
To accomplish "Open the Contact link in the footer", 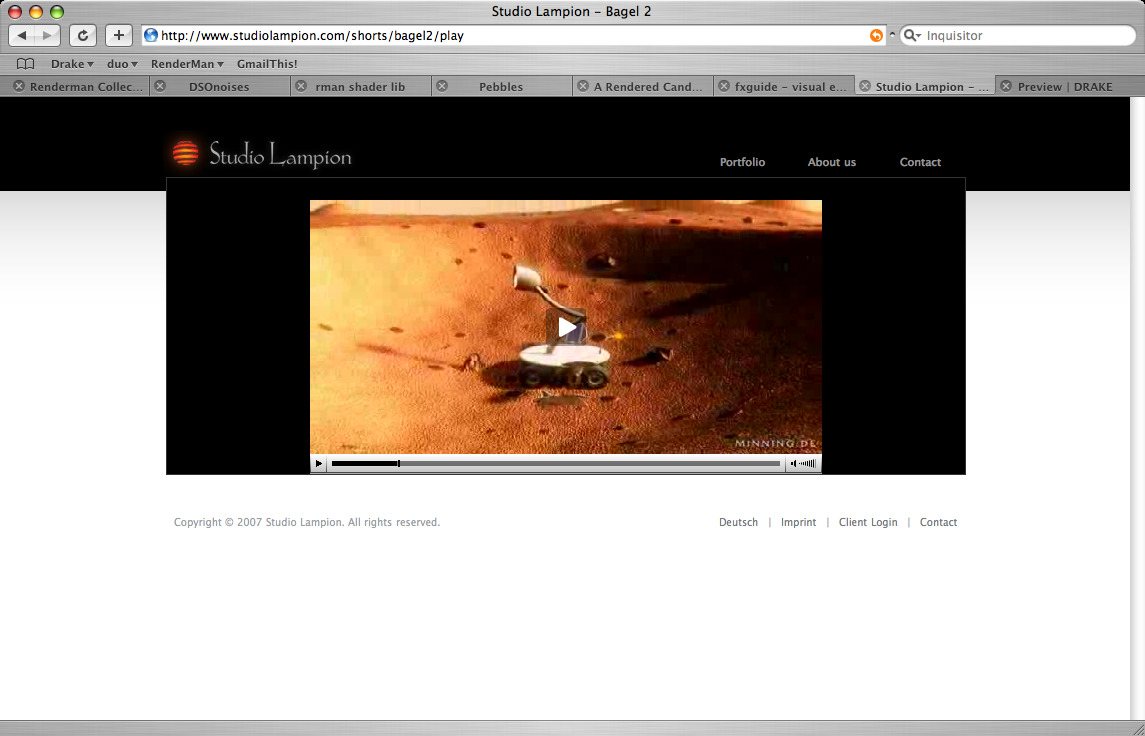I will click(938, 522).
